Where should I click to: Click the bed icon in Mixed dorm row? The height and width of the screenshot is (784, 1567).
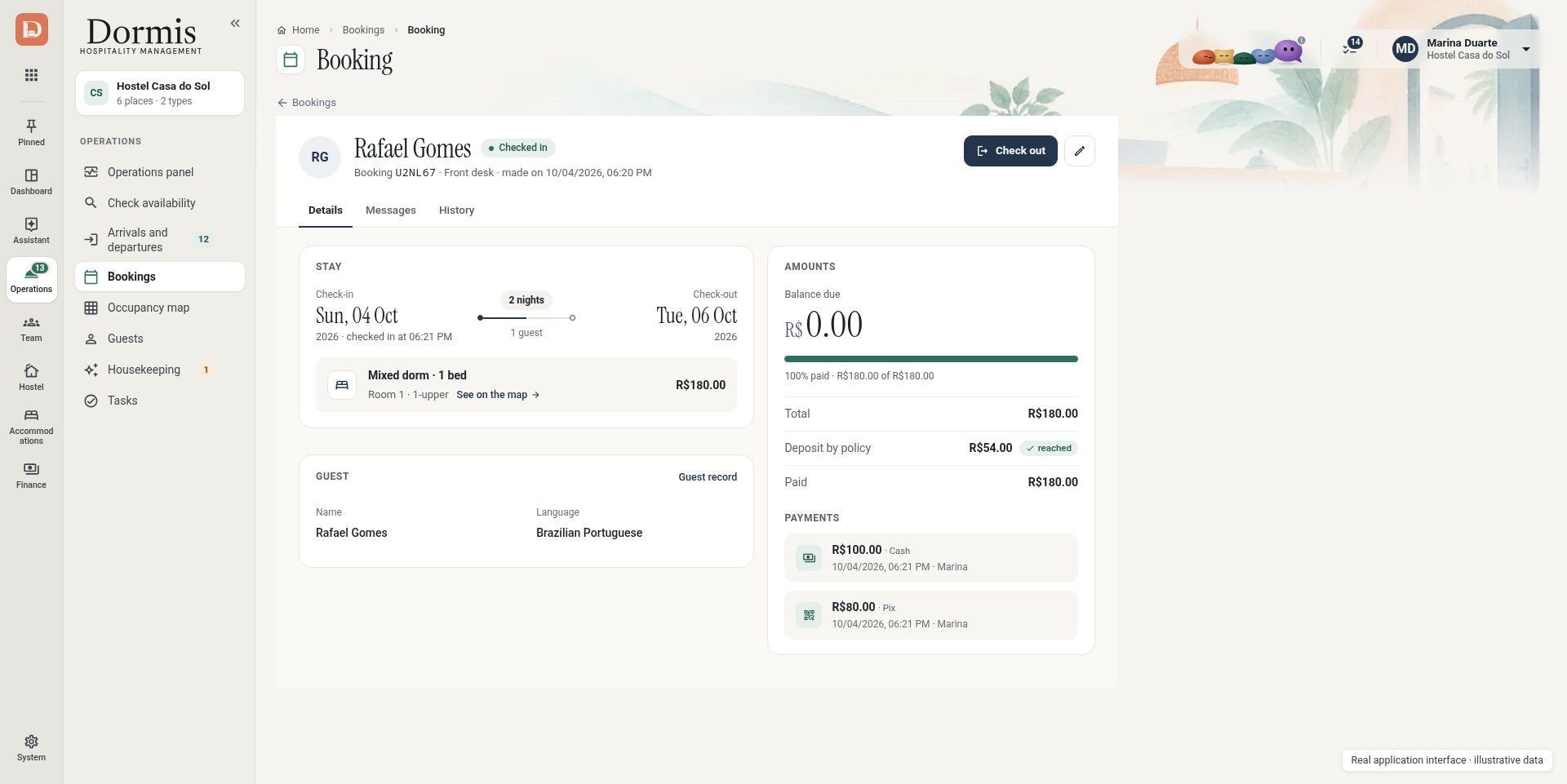342,385
